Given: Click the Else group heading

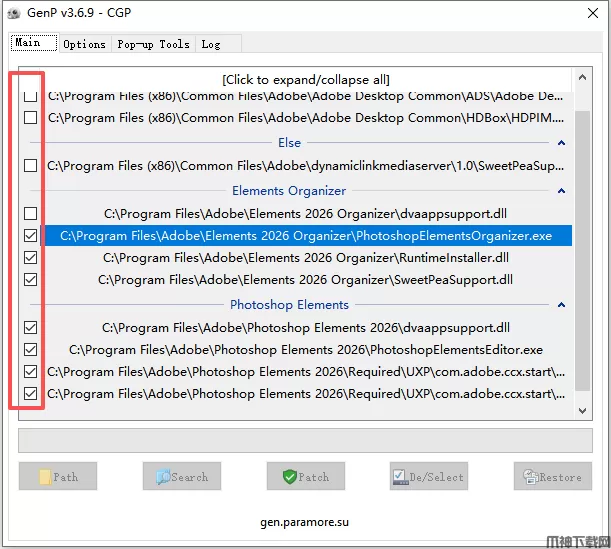Looking at the screenshot, I should pos(289,143).
